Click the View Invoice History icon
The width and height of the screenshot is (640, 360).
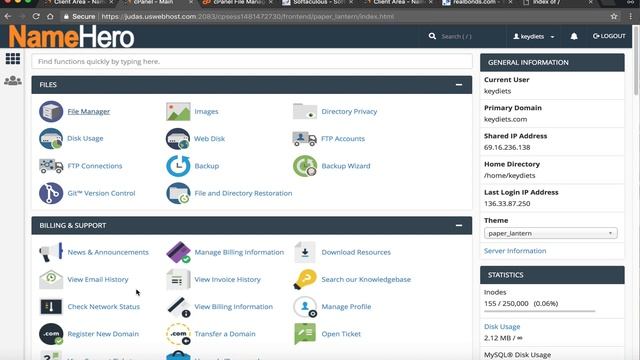pyautogui.click(x=178, y=280)
